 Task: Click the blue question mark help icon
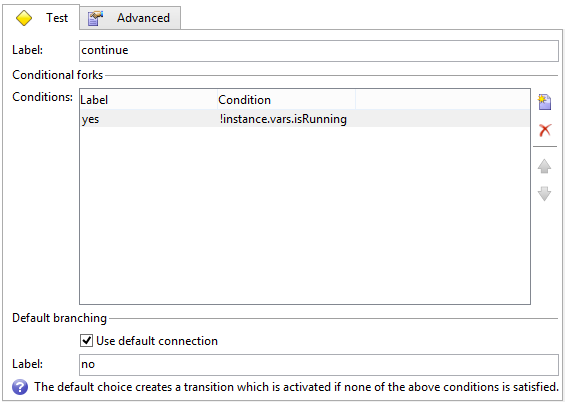click(20, 387)
